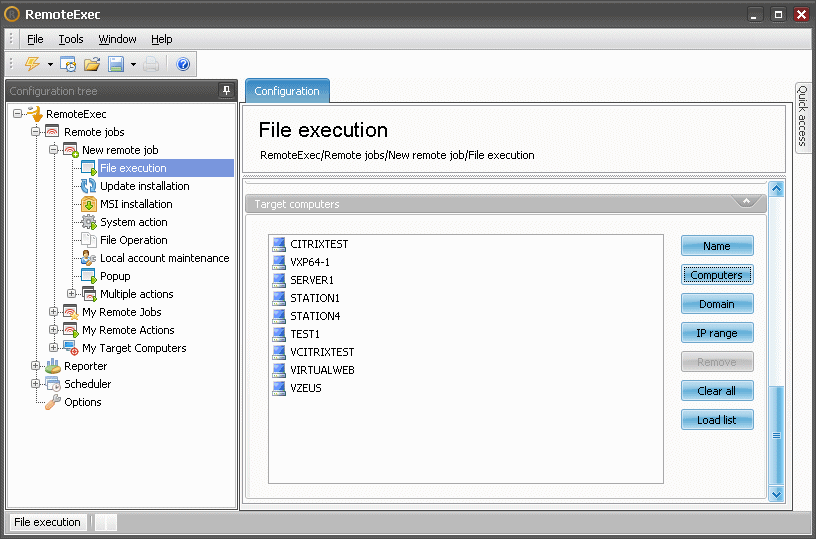Click the File Operation document icon
This screenshot has height=539, width=816.
89,240
